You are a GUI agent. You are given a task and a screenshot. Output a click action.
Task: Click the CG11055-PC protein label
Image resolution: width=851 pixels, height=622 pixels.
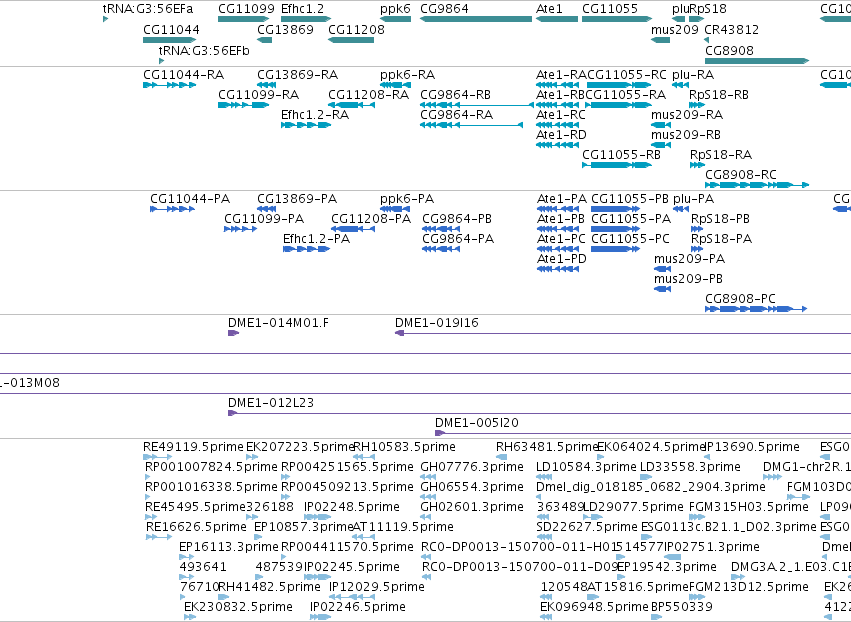pos(630,239)
